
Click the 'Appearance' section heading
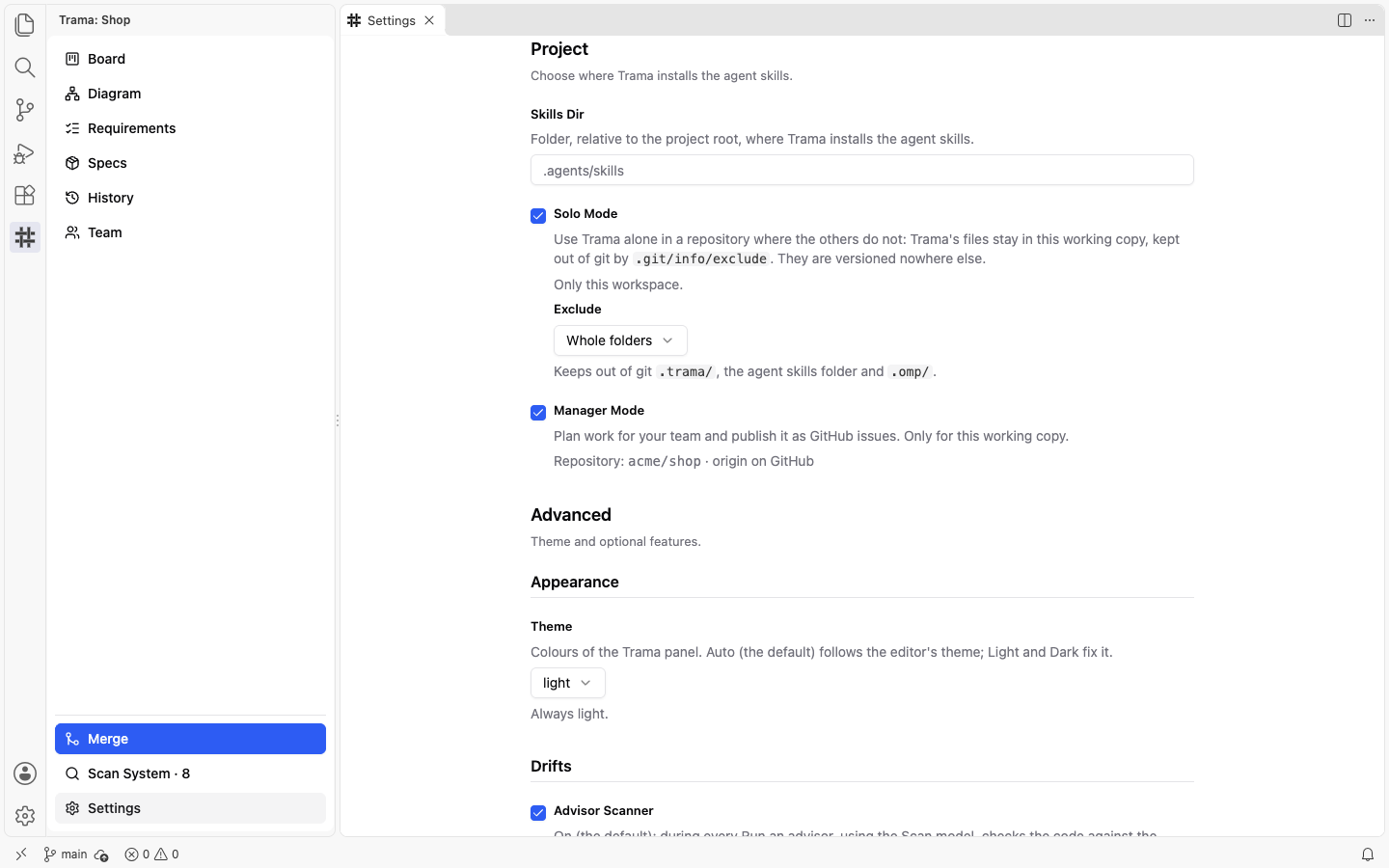[575, 582]
